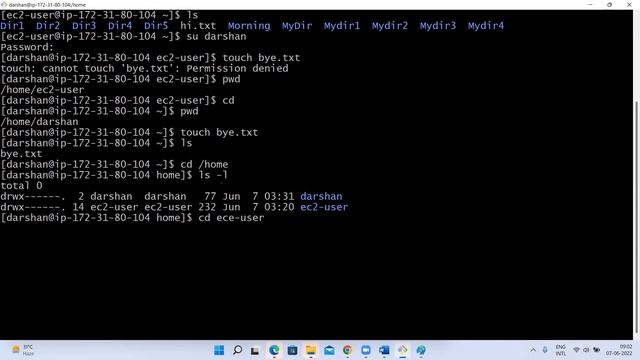Screen dimensions: 640x360
Task: Click the battery tray icon
Action: tap(596, 350)
